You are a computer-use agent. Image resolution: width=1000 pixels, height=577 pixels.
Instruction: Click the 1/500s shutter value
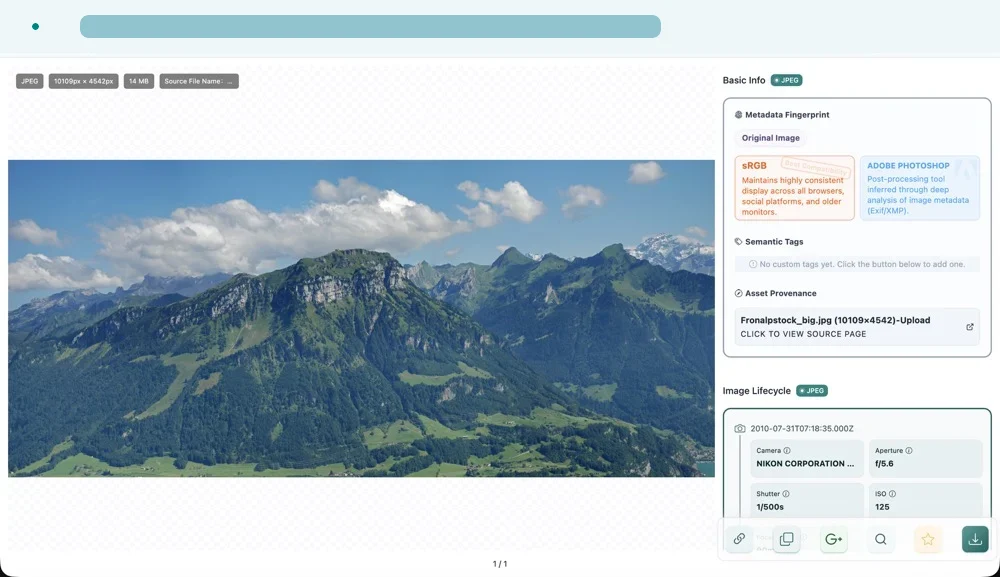coord(770,507)
